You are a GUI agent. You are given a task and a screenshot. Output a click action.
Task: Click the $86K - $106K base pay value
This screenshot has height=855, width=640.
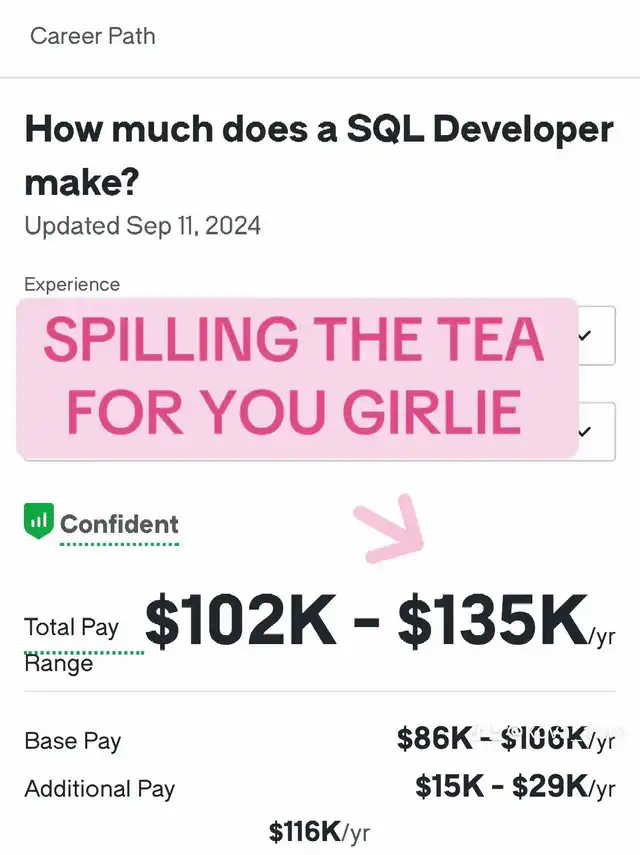492,740
